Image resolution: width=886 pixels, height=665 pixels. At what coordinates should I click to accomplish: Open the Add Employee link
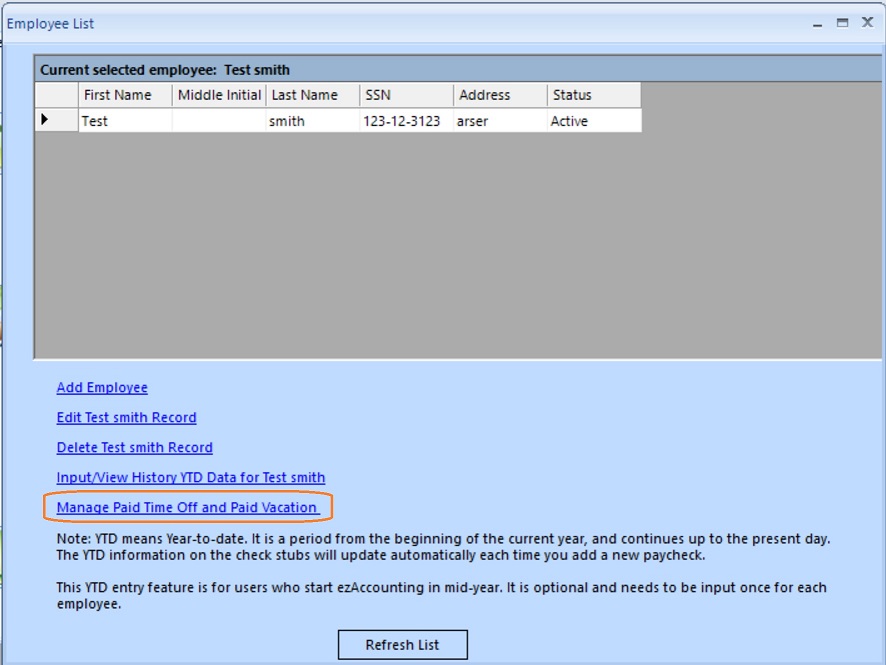(102, 388)
